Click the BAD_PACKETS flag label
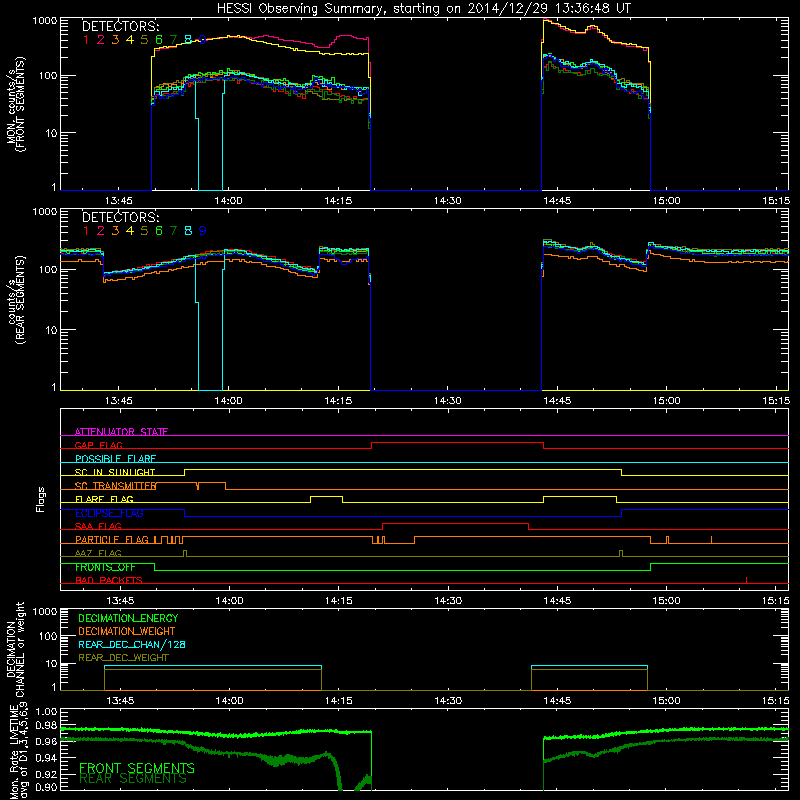Image resolution: width=800 pixels, height=800 pixels. [109, 581]
